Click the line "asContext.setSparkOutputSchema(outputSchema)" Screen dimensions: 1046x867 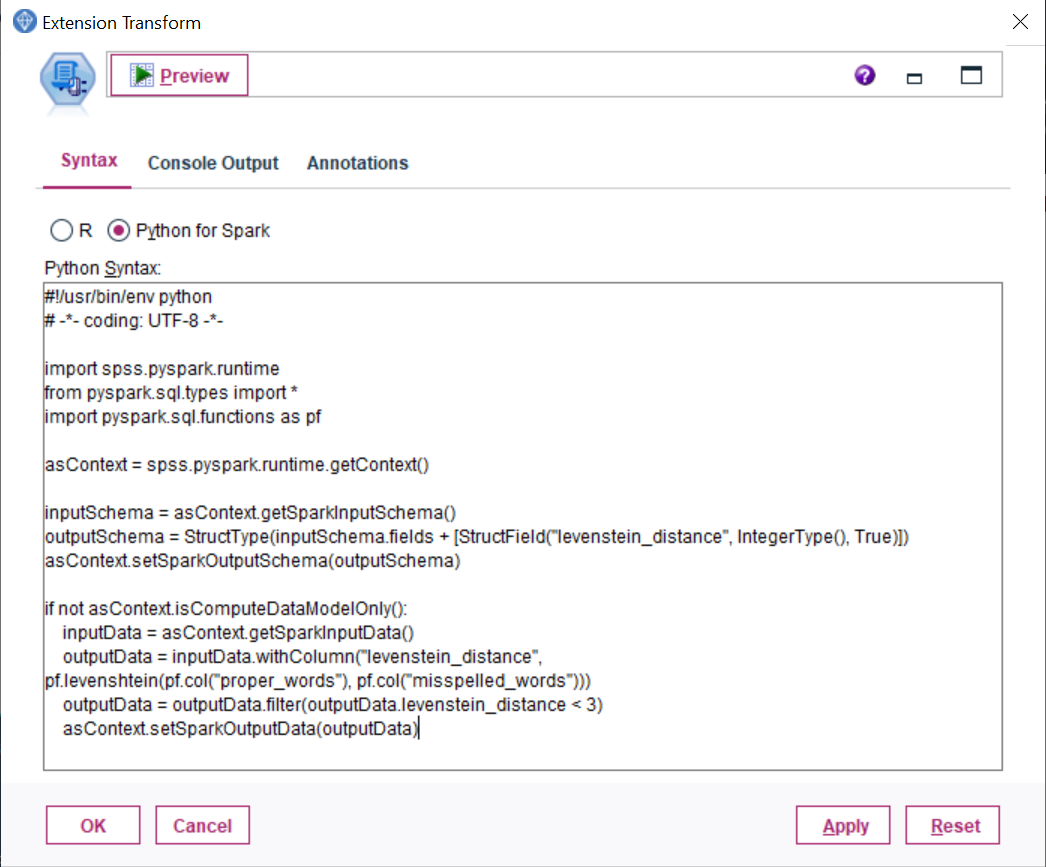(252, 561)
